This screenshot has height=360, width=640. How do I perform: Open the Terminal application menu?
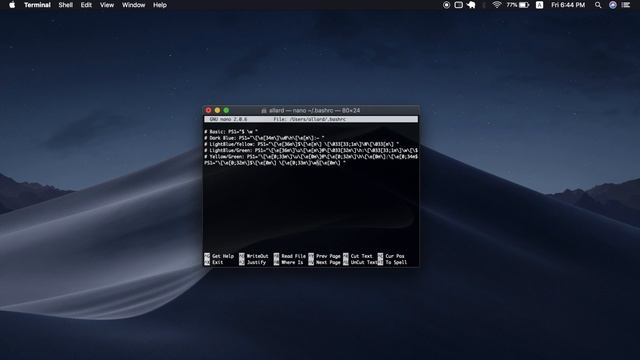click(x=37, y=5)
